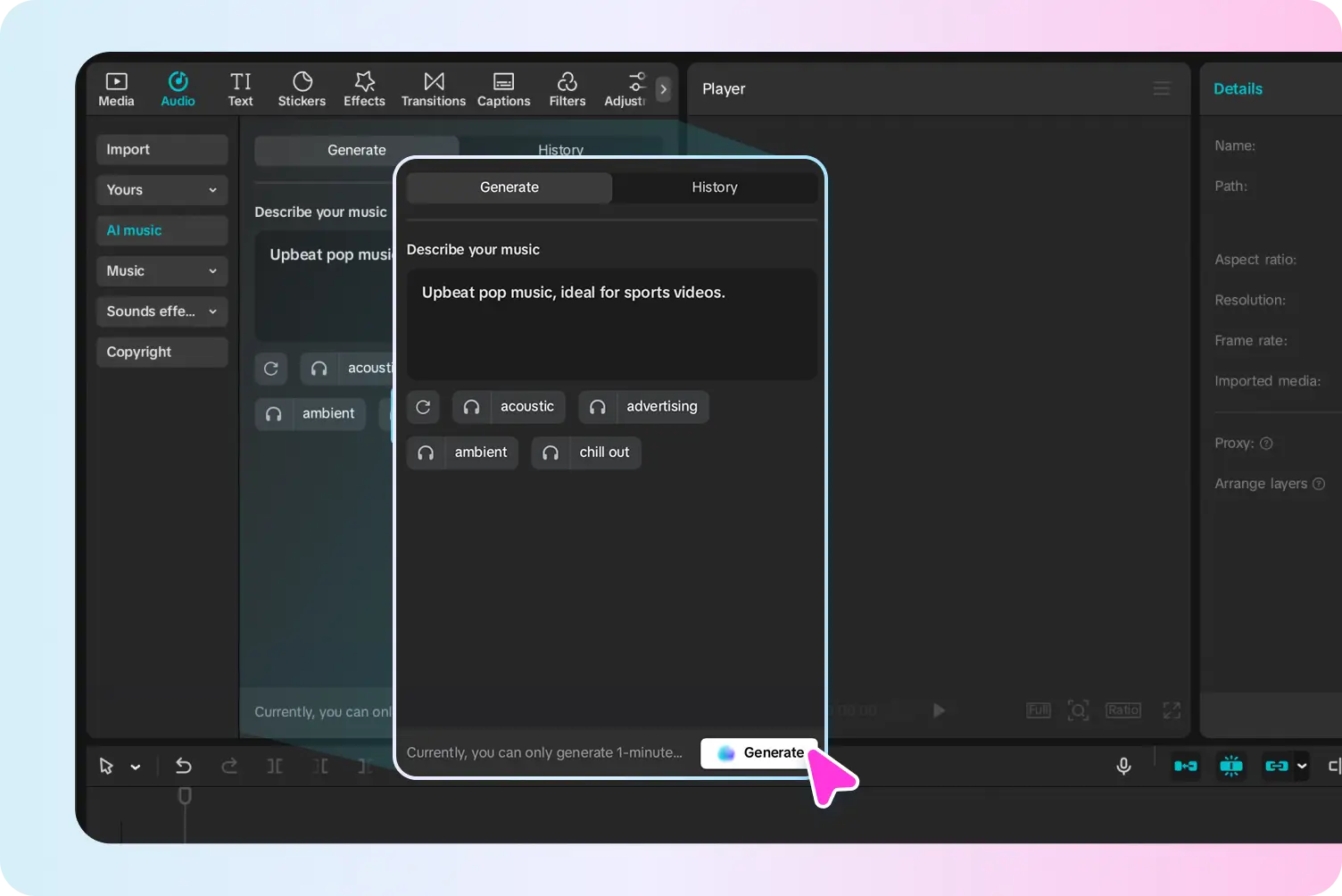This screenshot has height=896, width=1342.
Task: Toggle headphone preview on chill out tag
Action: [x=550, y=452]
